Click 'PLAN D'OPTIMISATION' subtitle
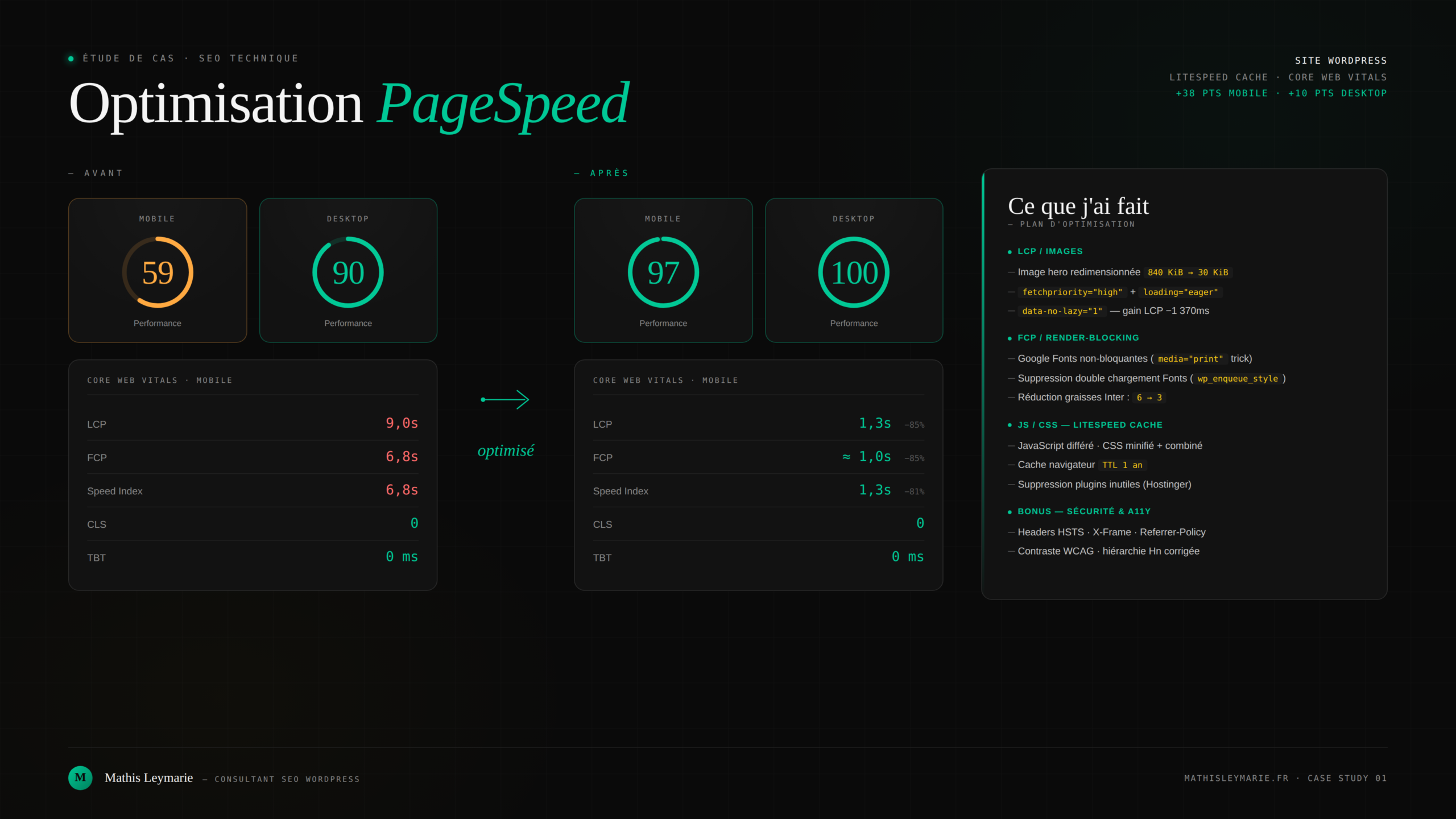1456x819 pixels. coord(1077,224)
